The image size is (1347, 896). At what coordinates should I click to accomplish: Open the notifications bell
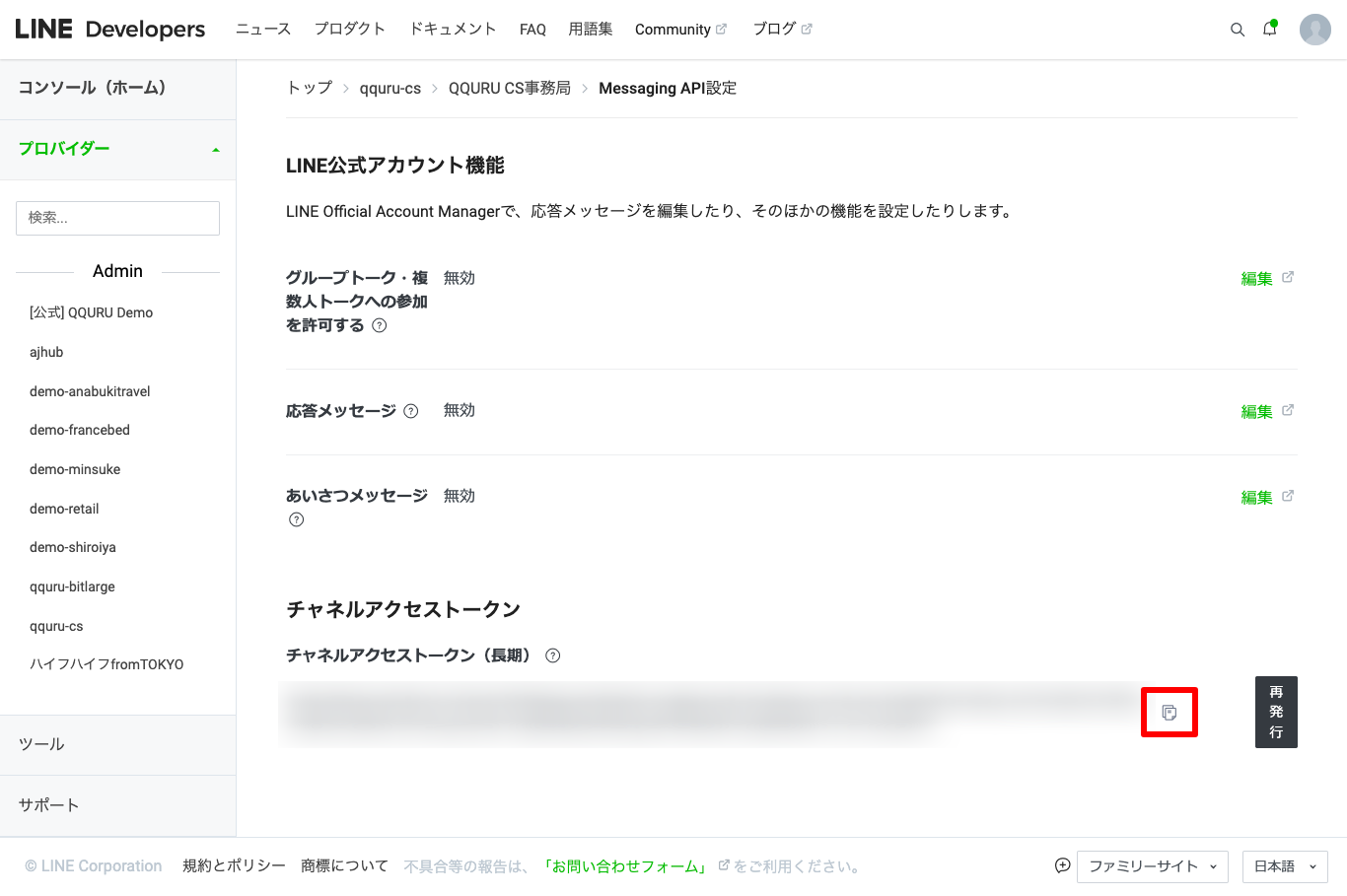pos(1270,29)
